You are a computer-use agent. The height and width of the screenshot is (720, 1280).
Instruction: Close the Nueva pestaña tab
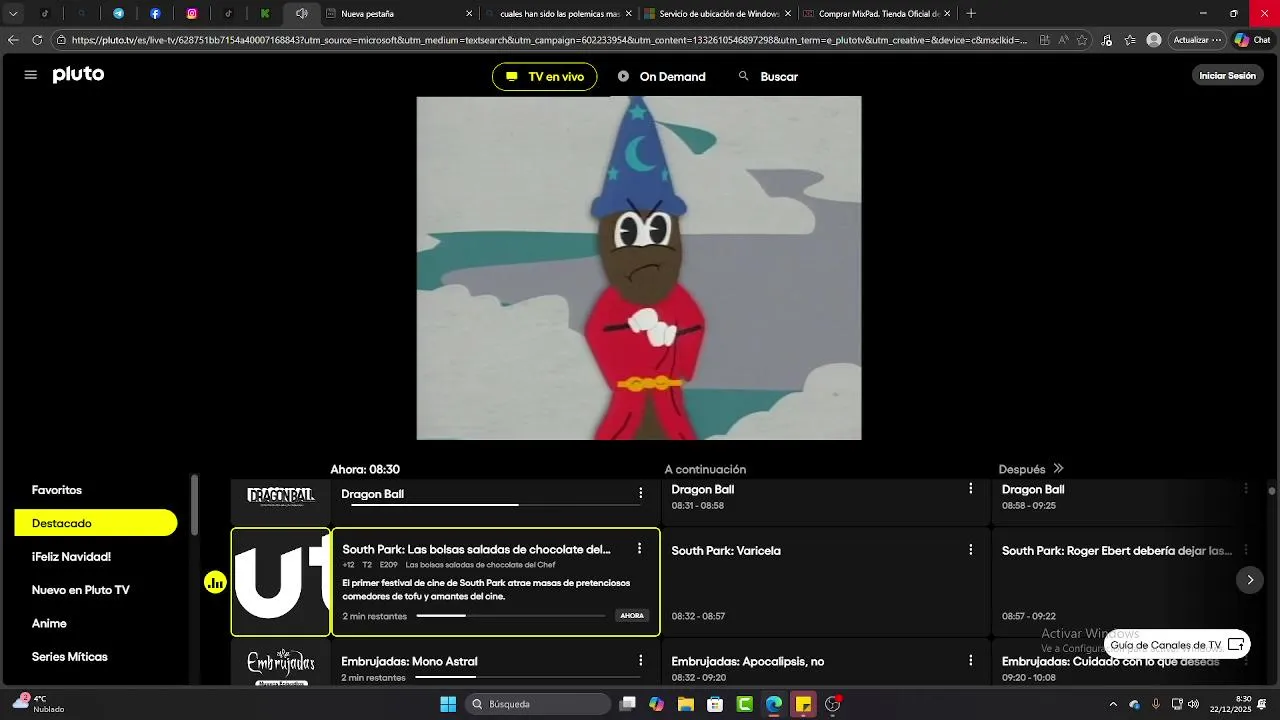pos(469,14)
